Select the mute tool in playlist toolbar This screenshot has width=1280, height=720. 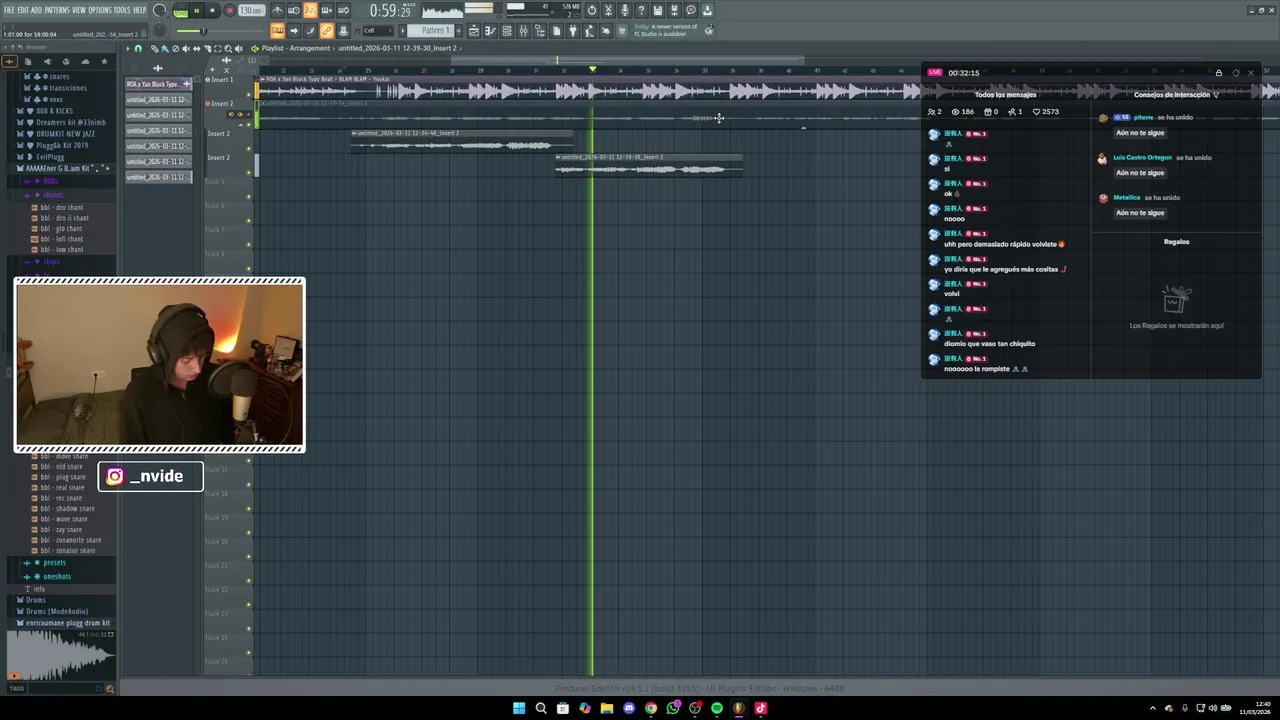tap(186, 48)
